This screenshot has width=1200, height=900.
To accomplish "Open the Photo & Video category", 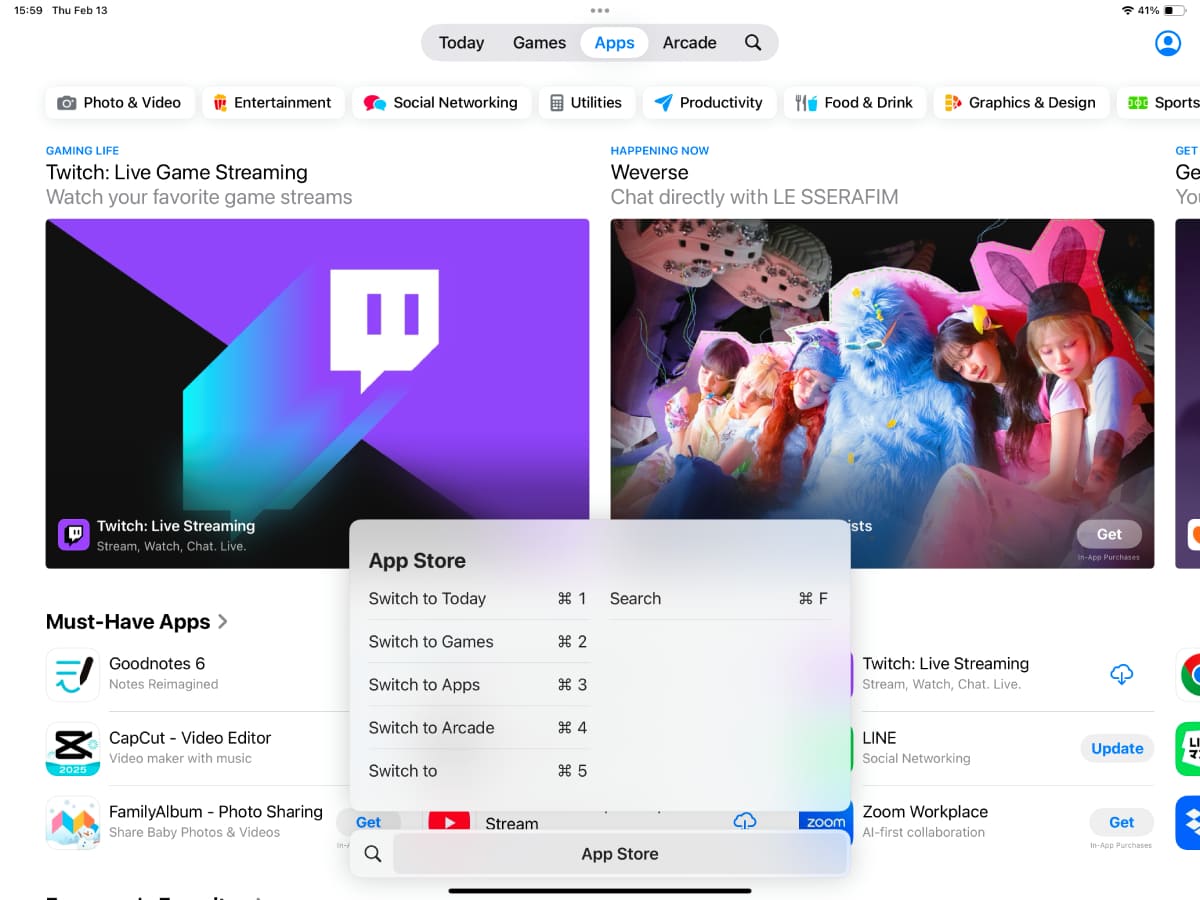I will point(119,102).
